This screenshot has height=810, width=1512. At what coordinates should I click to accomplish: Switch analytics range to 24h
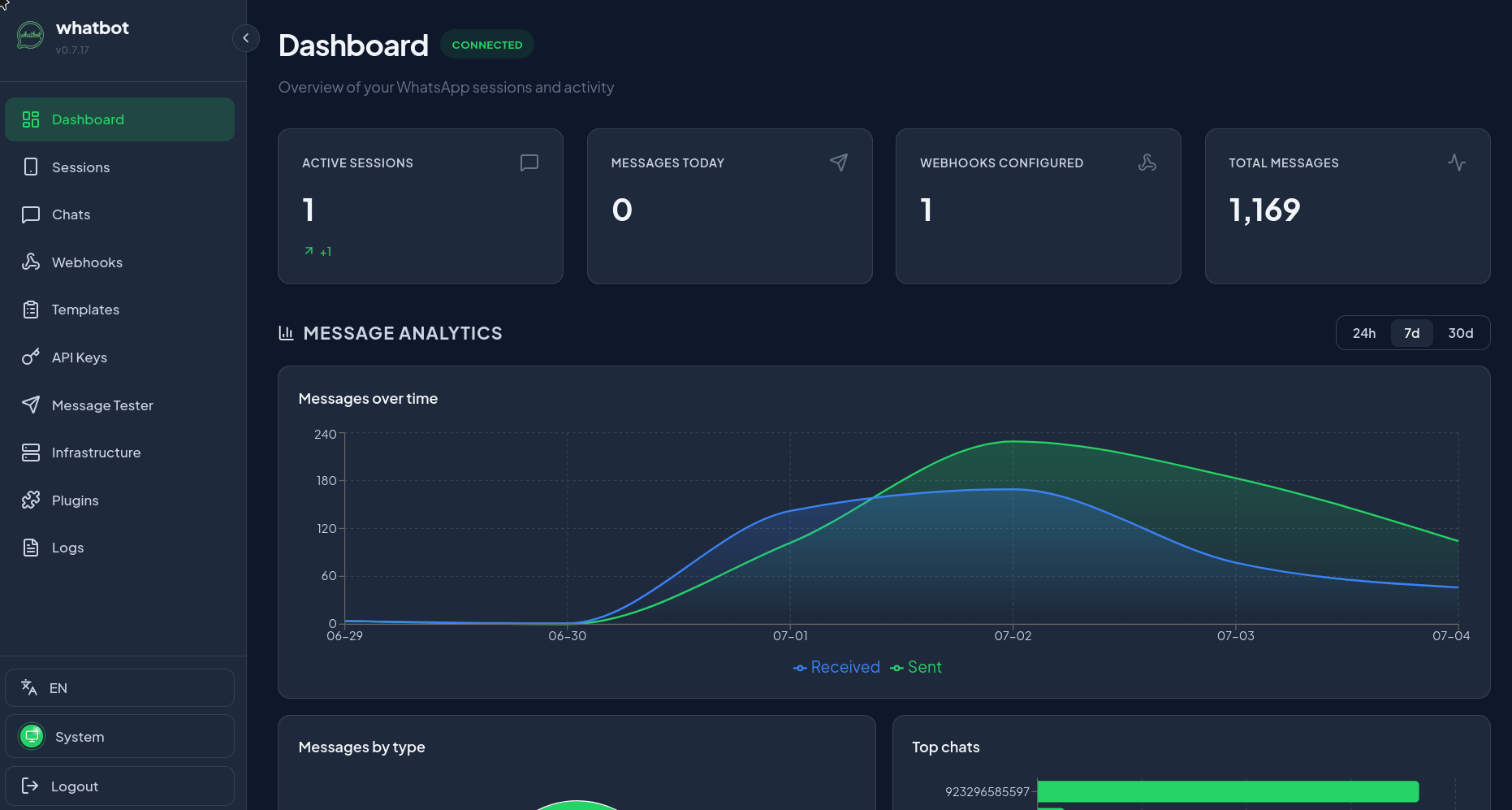coord(1364,333)
